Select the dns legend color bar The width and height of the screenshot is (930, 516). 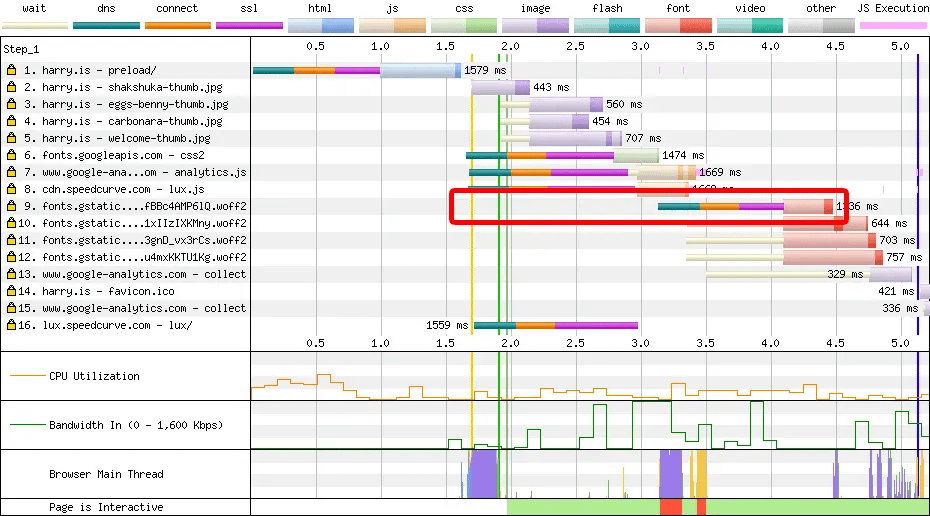coord(106,26)
